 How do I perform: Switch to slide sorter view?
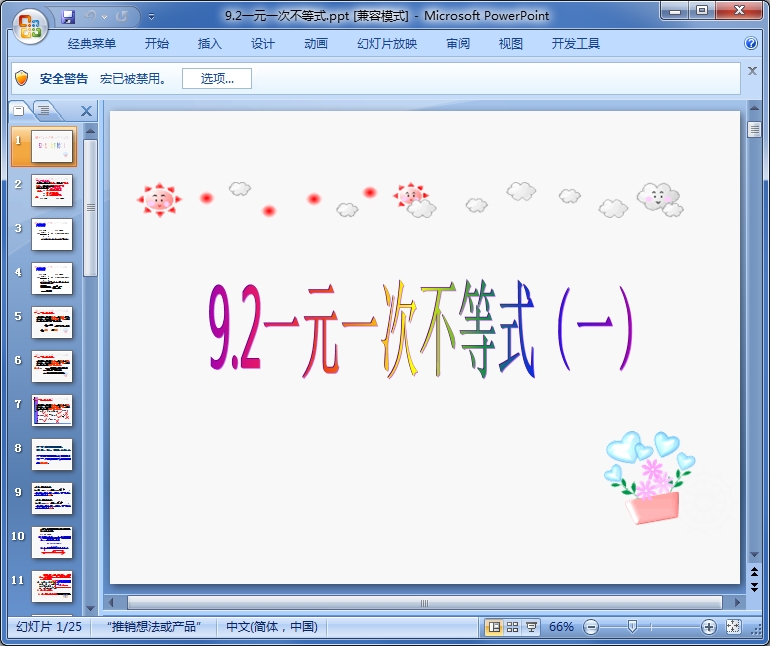pyautogui.click(x=513, y=627)
